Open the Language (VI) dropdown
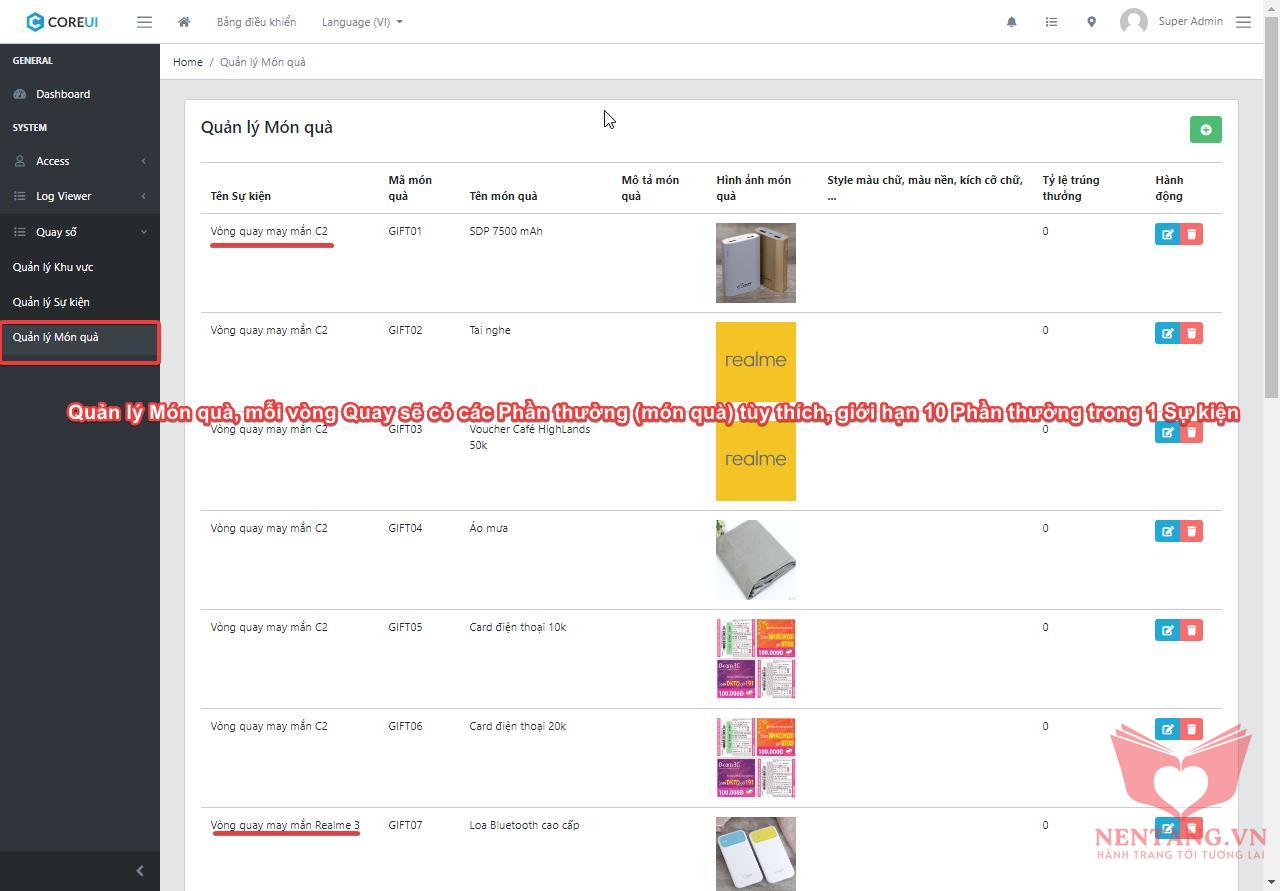The width and height of the screenshot is (1280, 891). click(x=361, y=22)
